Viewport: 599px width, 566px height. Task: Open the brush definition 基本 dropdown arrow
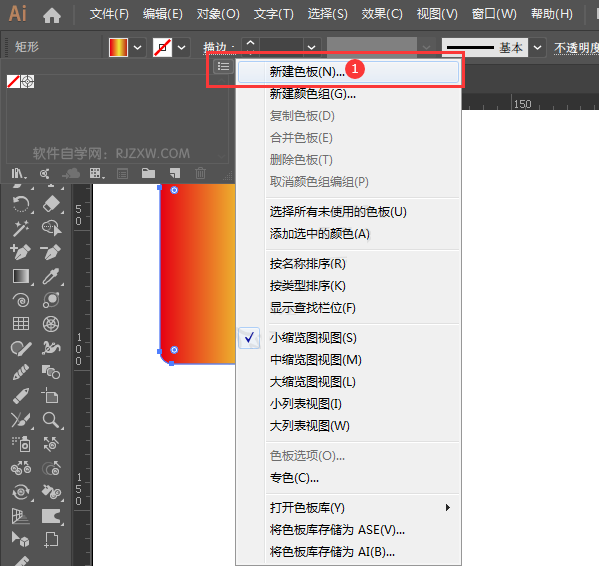(x=537, y=48)
